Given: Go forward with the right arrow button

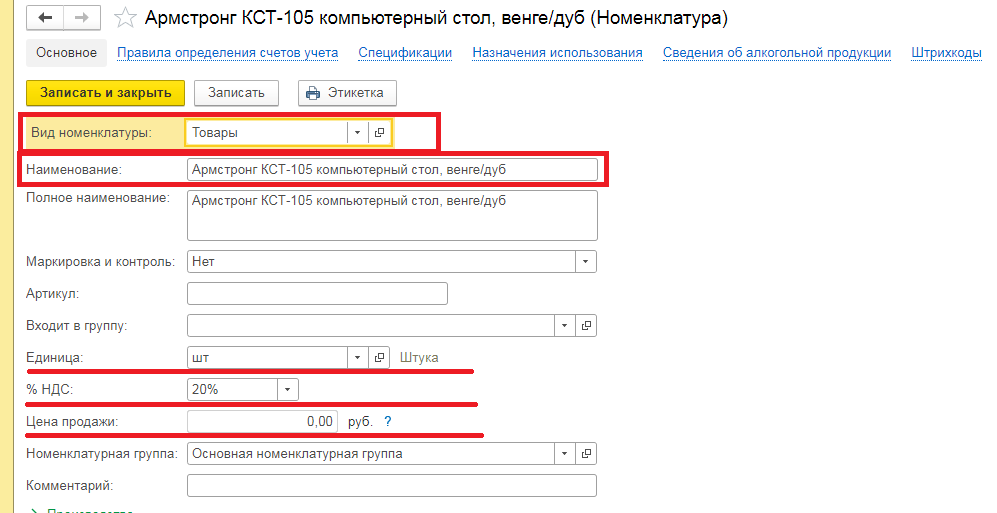Looking at the screenshot, I should (81, 18).
